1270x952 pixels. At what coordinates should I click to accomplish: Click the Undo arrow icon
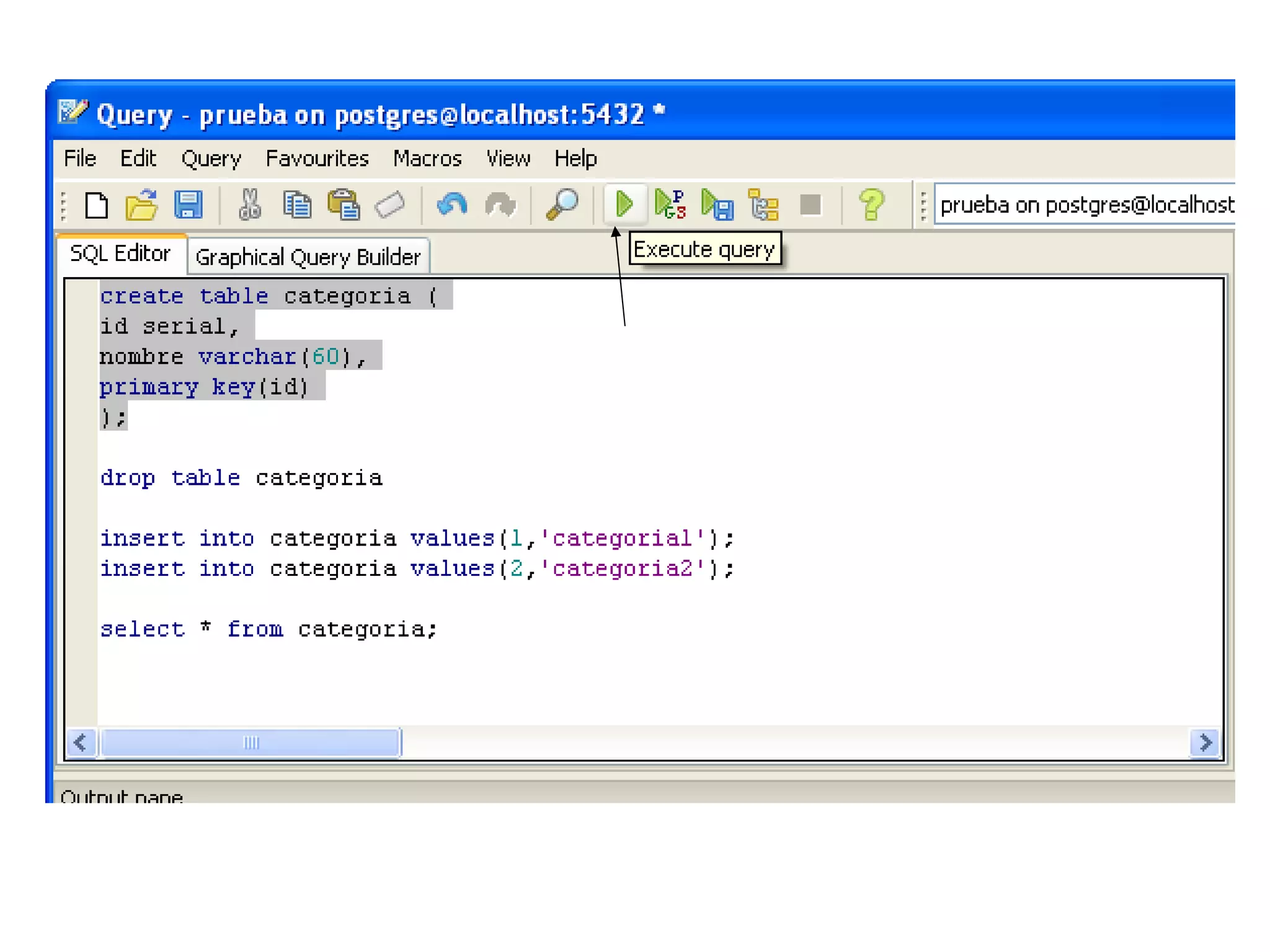pos(451,205)
